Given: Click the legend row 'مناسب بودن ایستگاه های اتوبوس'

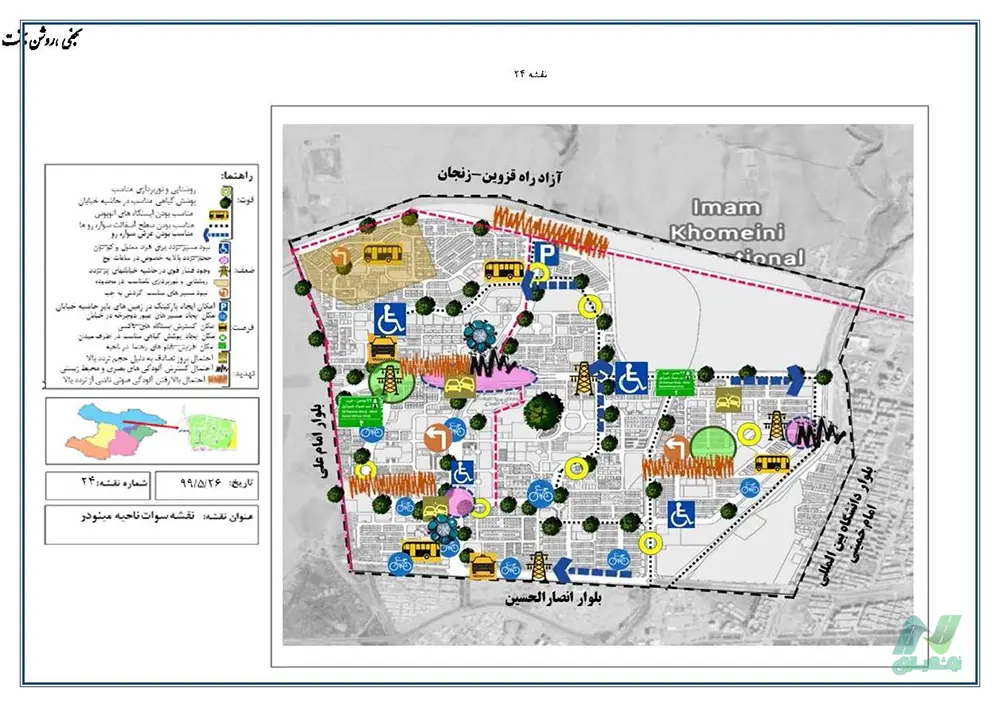Looking at the screenshot, I should (x=144, y=214).
